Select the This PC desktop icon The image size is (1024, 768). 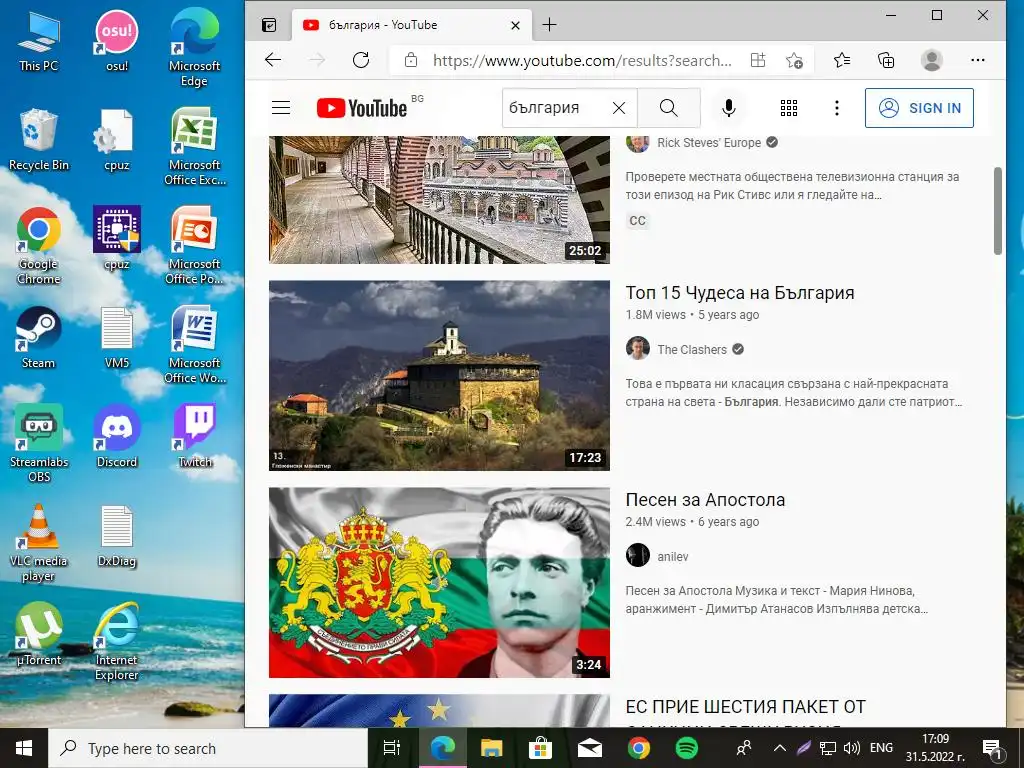(39, 41)
